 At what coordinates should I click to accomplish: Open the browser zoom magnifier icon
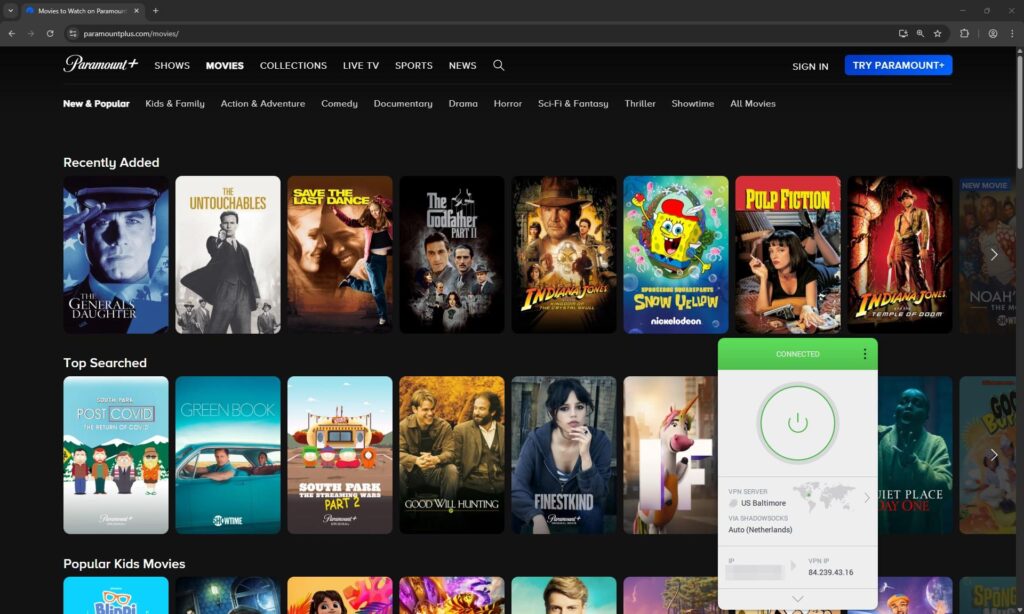[x=920, y=33]
